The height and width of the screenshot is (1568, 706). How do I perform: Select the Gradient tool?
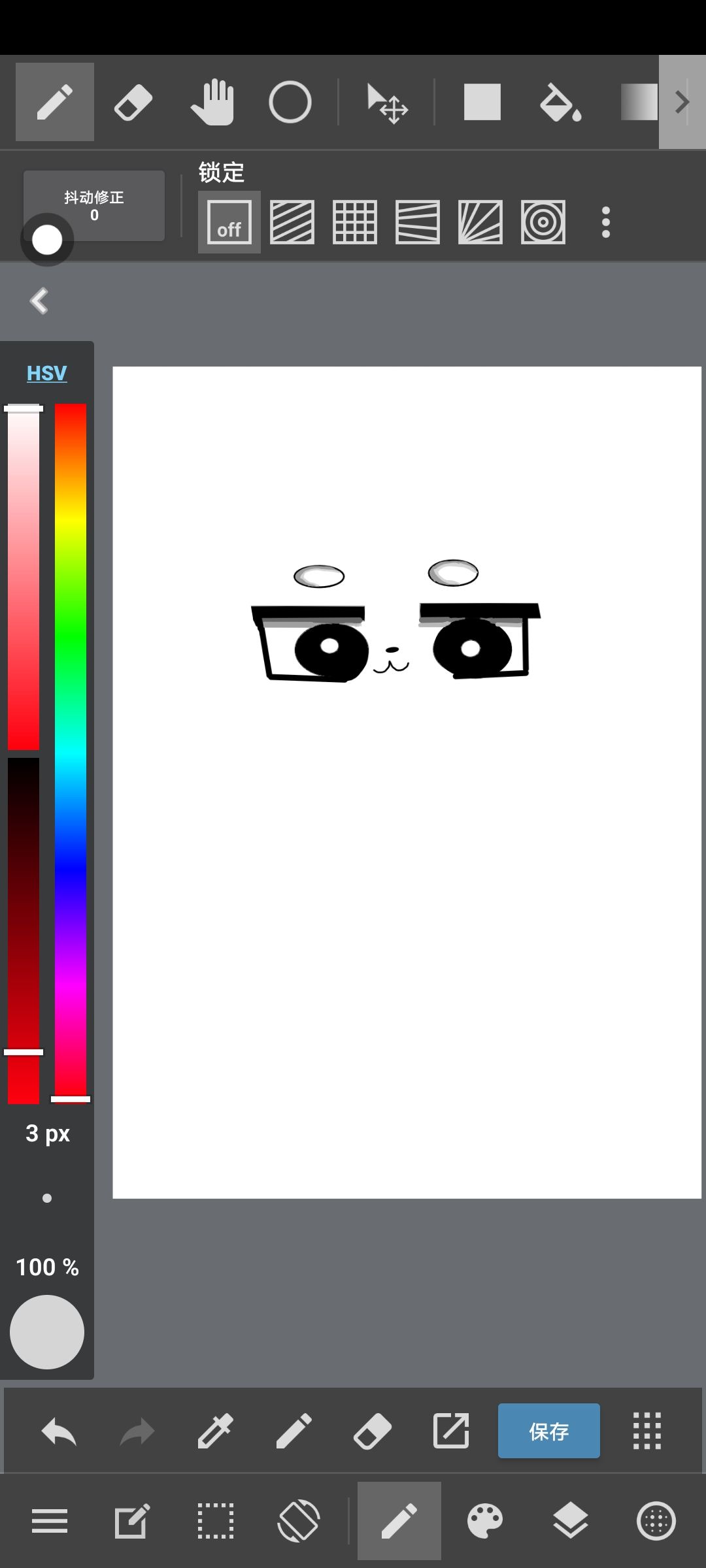(x=639, y=102)
